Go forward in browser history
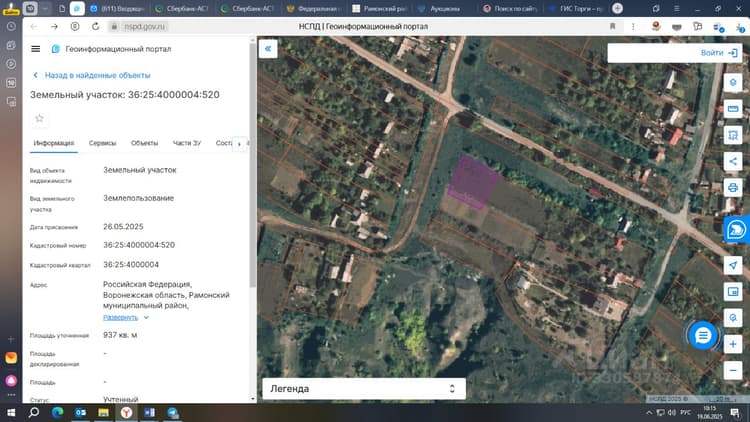The width and height of the screenshot is (750, 422). click(54, 26)
